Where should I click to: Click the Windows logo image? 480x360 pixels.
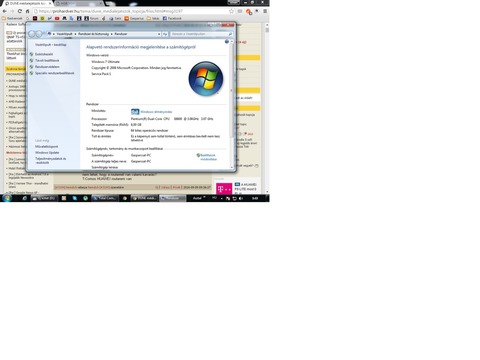click(206, 79)
